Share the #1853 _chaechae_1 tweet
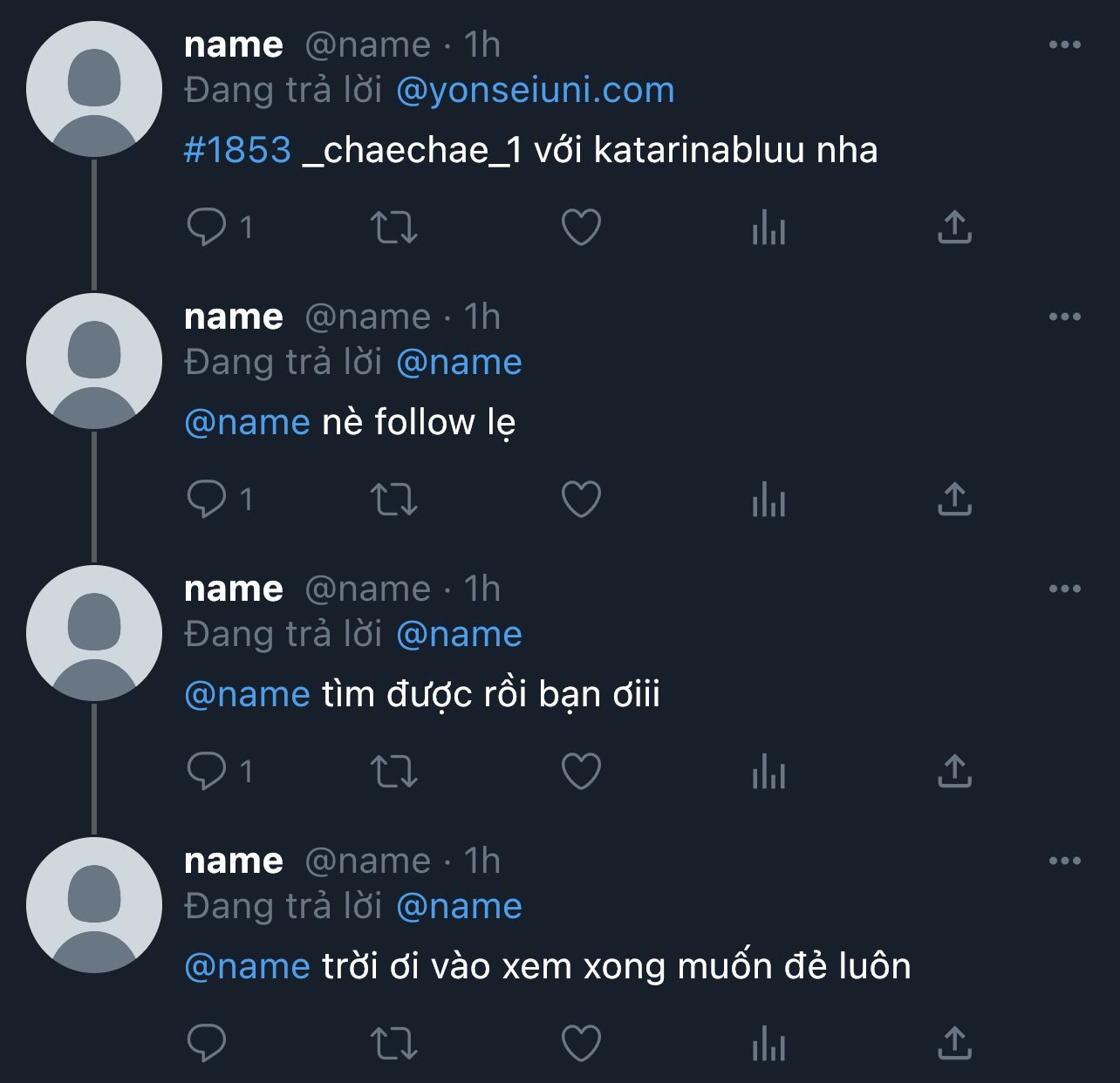Image resolution: width=1120 pixels, height=1083 pixels. pos(954,228)
